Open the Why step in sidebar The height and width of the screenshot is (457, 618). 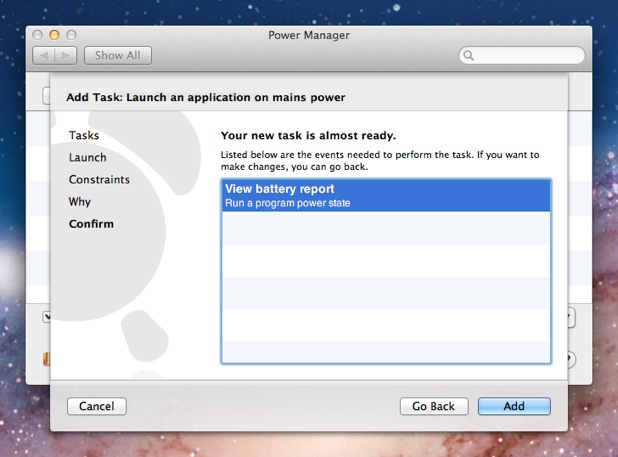pyautogui.click(x=80, y=202)
